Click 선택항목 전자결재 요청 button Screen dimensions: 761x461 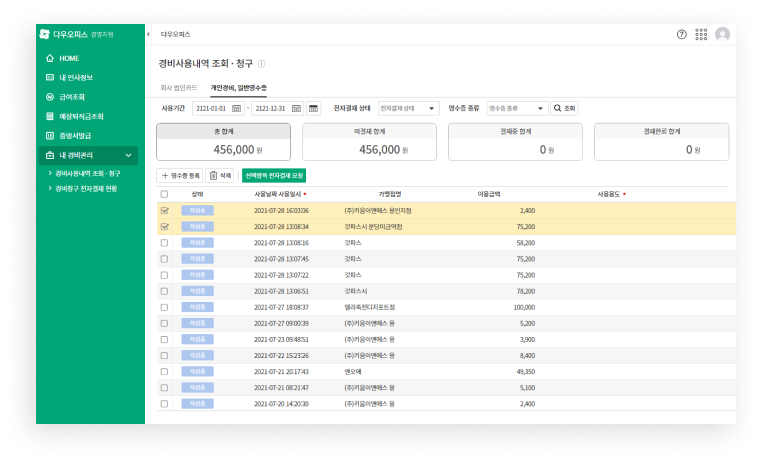[x=274, y=176]
